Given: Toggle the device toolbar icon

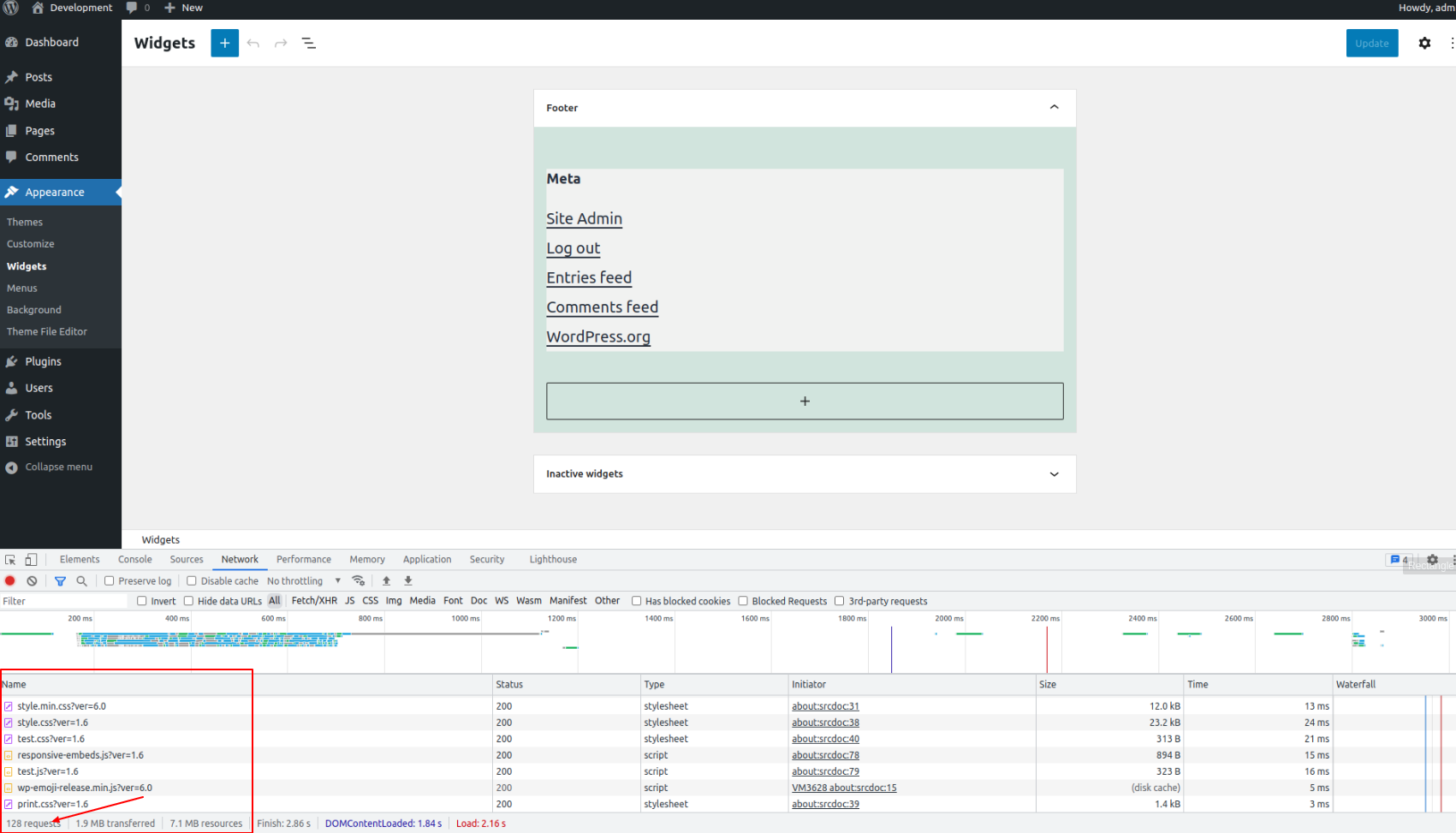Looking at the screenshot, I should point(31,560).
